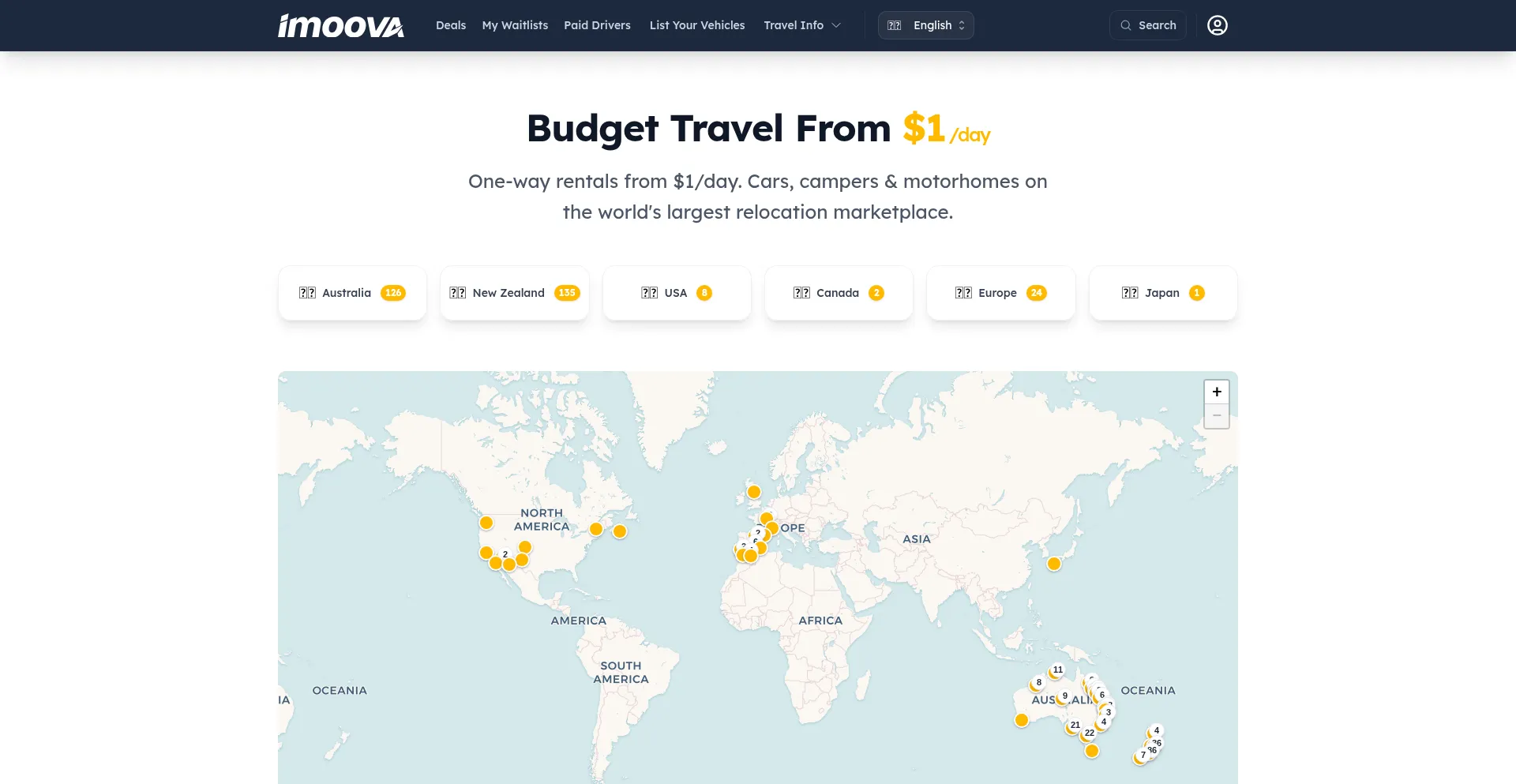The image size is (1516, 784).
Task: Click the marker on Australia's southwest coast
Action: [1022, 720]
